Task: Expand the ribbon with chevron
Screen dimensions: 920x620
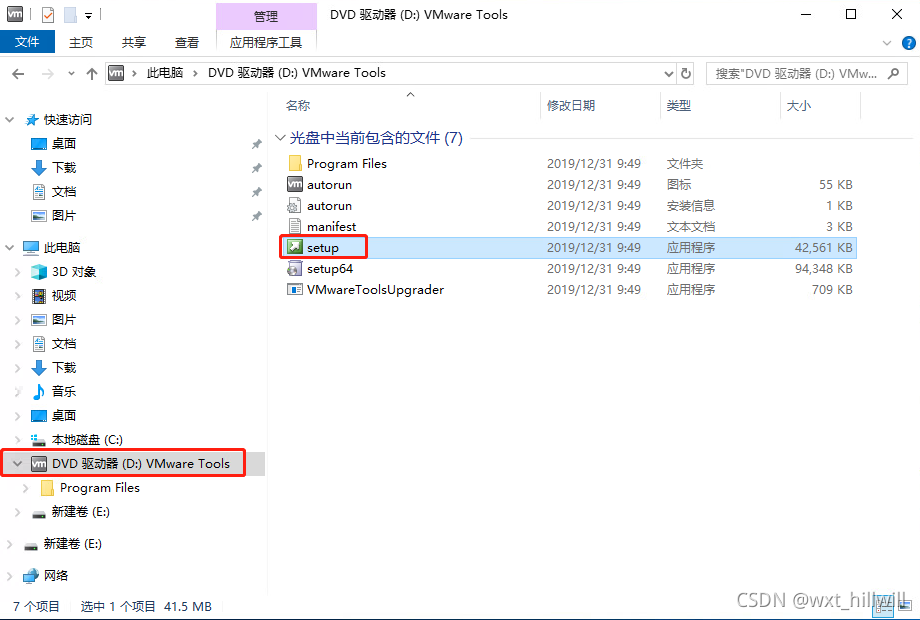Action: pyautogui.click(x=887, y=43)
